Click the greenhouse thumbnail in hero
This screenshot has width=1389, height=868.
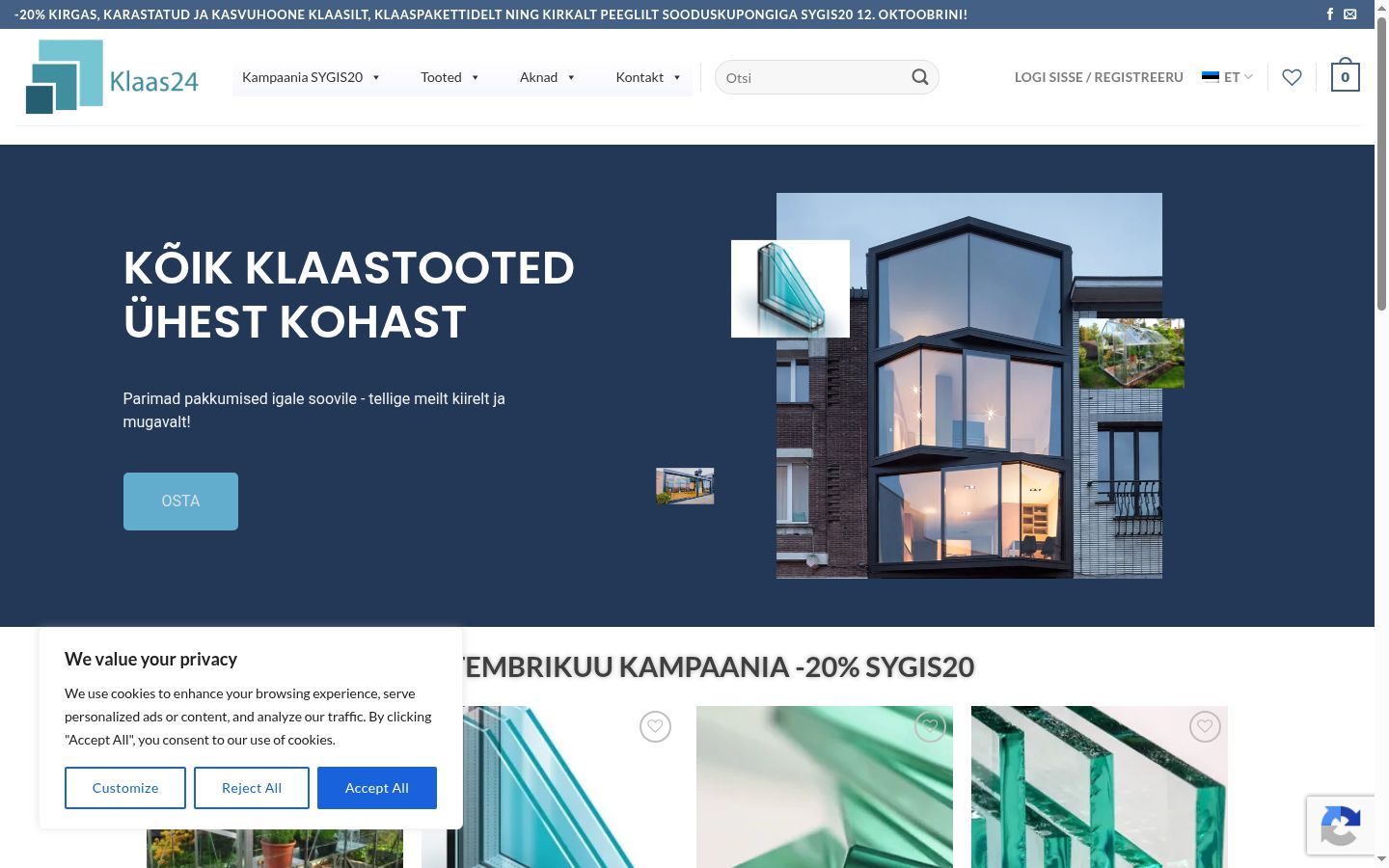(1131, 353)
